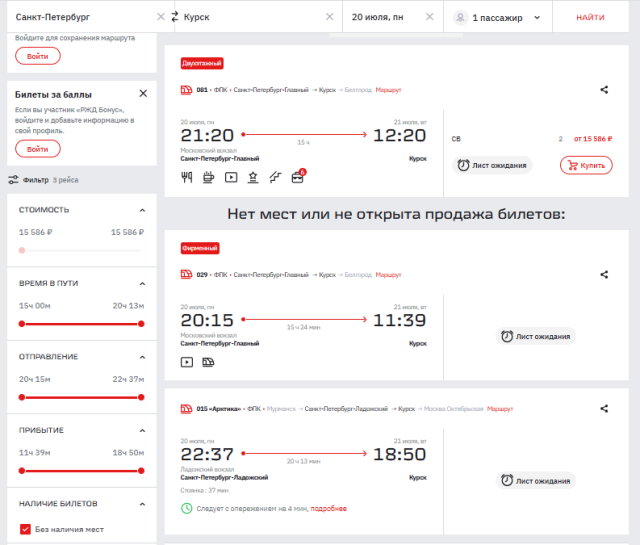Viewport: 640px width, 545px height.
Task: Collapse the НАЛИЧИЕ БИЛЕТОВ filter section
Action: [142, 504]
